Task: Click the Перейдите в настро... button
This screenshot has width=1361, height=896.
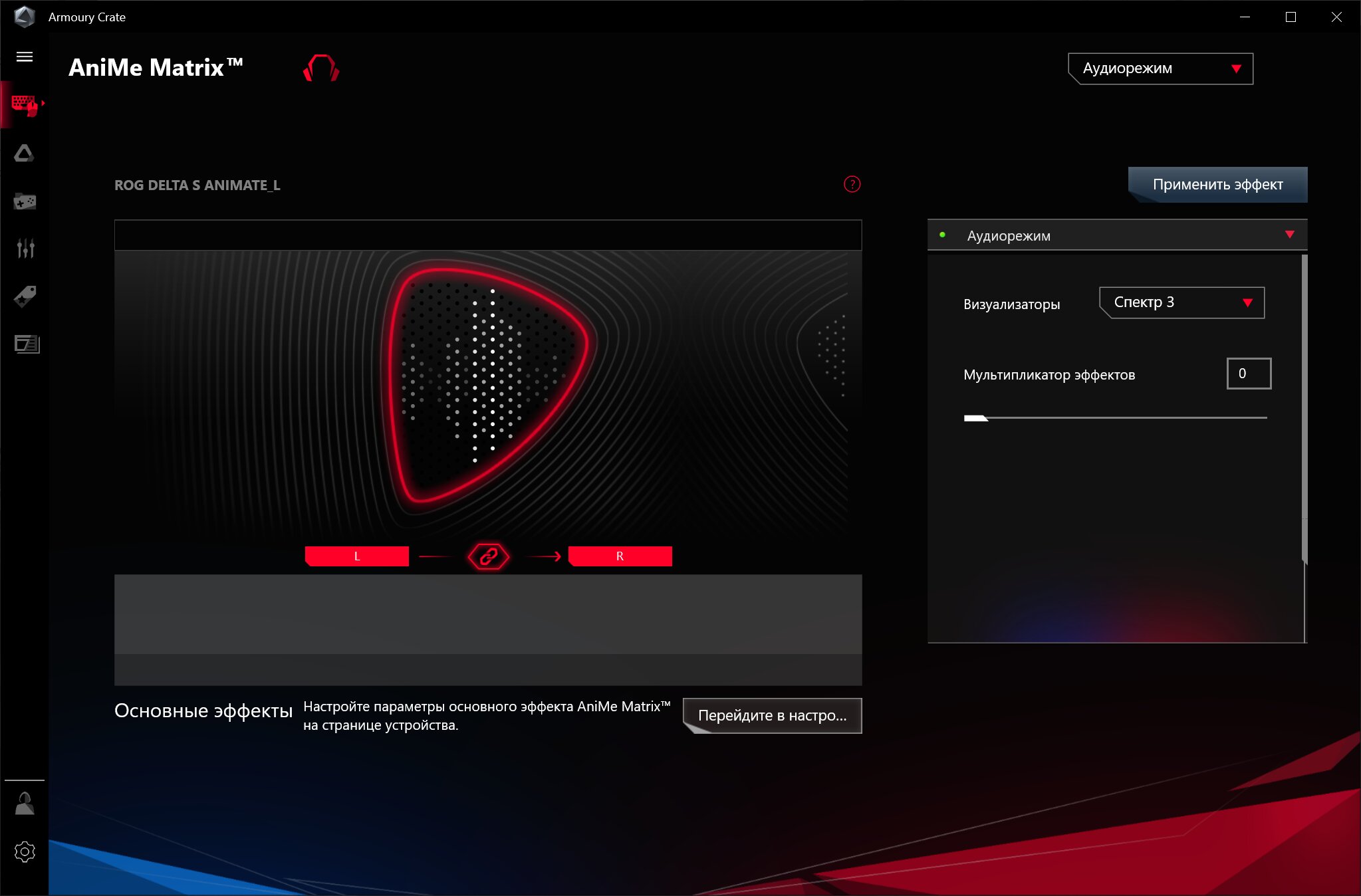Action: click(772, 716)
